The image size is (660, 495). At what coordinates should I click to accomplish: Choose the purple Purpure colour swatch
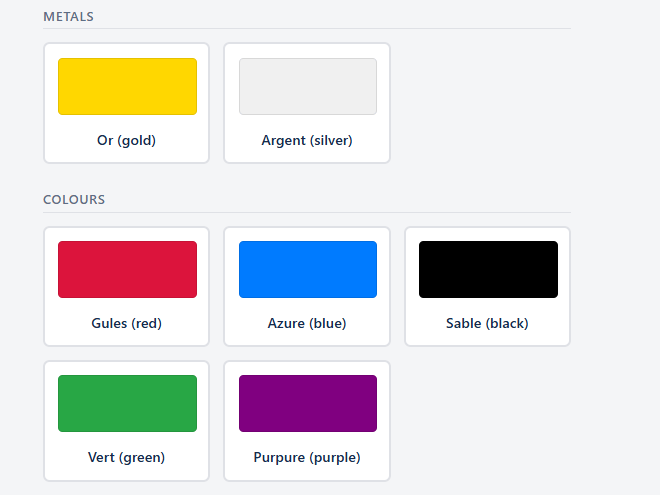pos(307,403)
